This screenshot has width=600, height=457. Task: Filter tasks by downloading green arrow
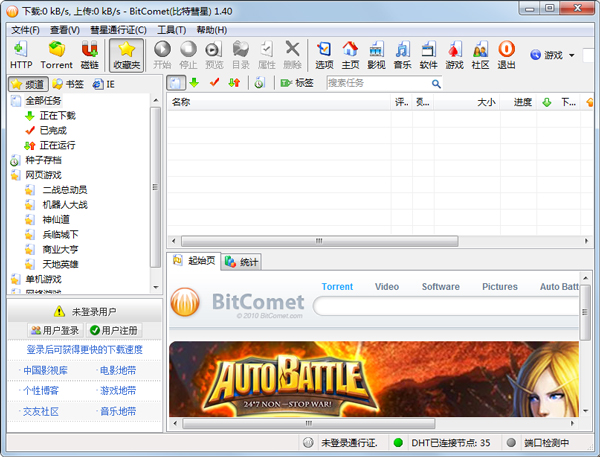pyautogui.click(x=194, y=82)
